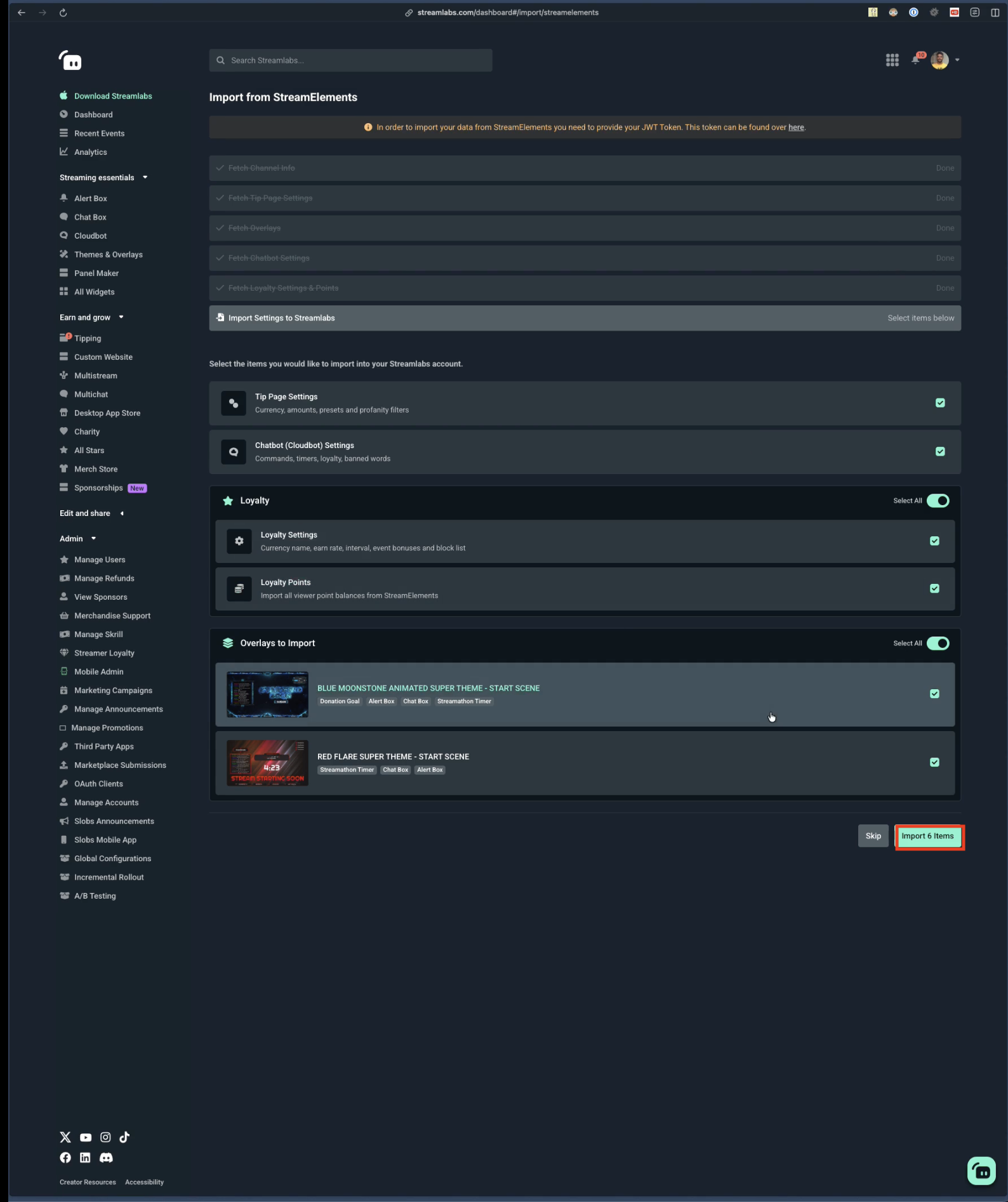Open Streamlabs TikTok page icon
This screenshot has height=1202, width=1008.
[x=124, y=1137]
